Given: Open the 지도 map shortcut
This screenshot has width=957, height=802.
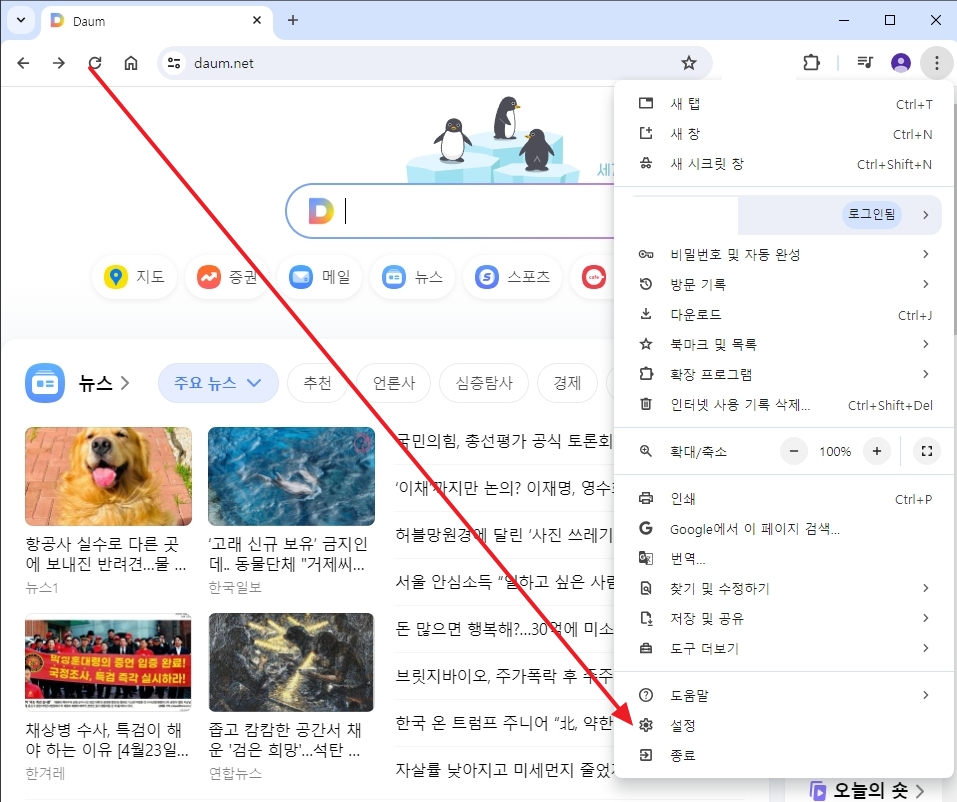Looking at the screenshot, I should [x=134, y=277].
